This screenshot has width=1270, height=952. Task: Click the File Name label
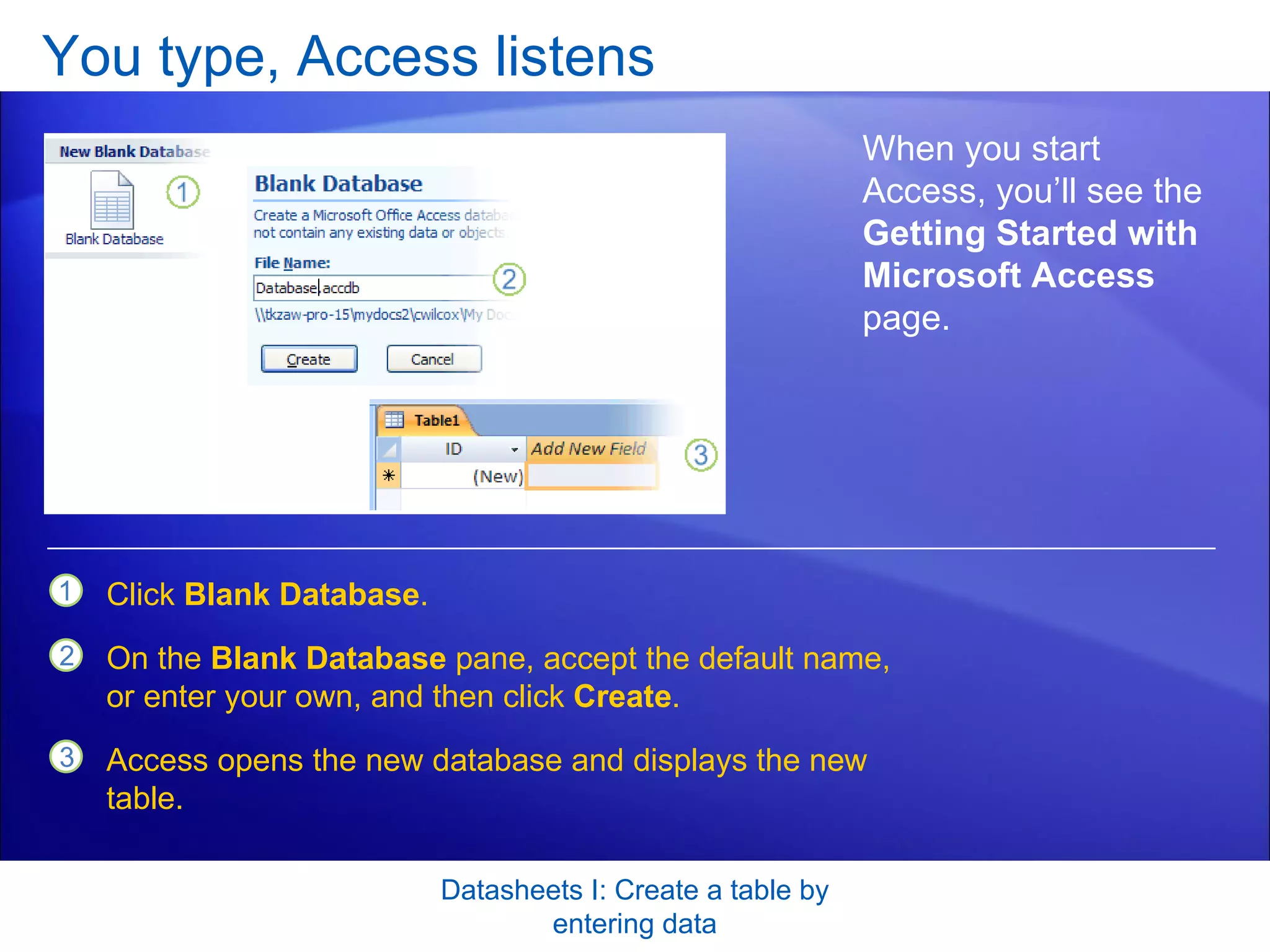pyautogui.click(x=292, y=263)
